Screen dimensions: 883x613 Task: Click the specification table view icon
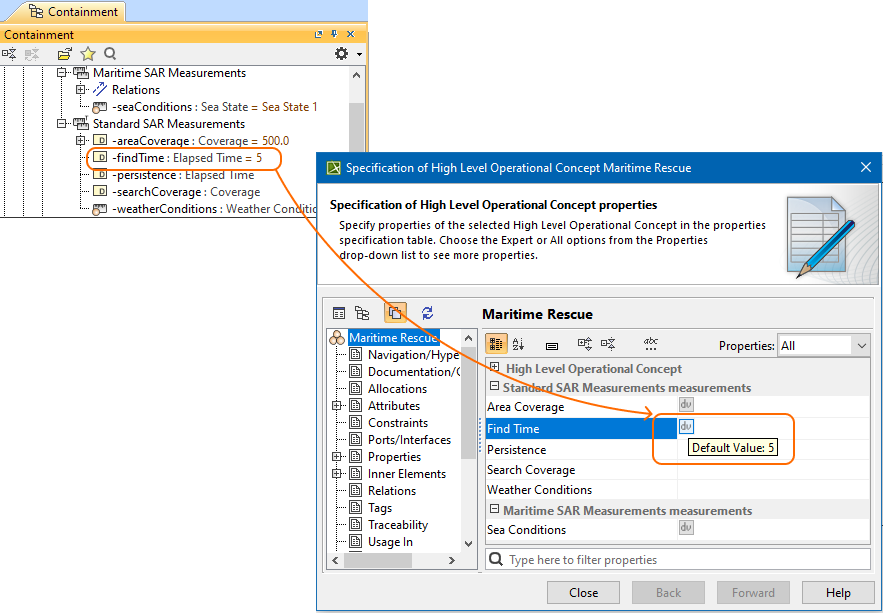point(339,313)
